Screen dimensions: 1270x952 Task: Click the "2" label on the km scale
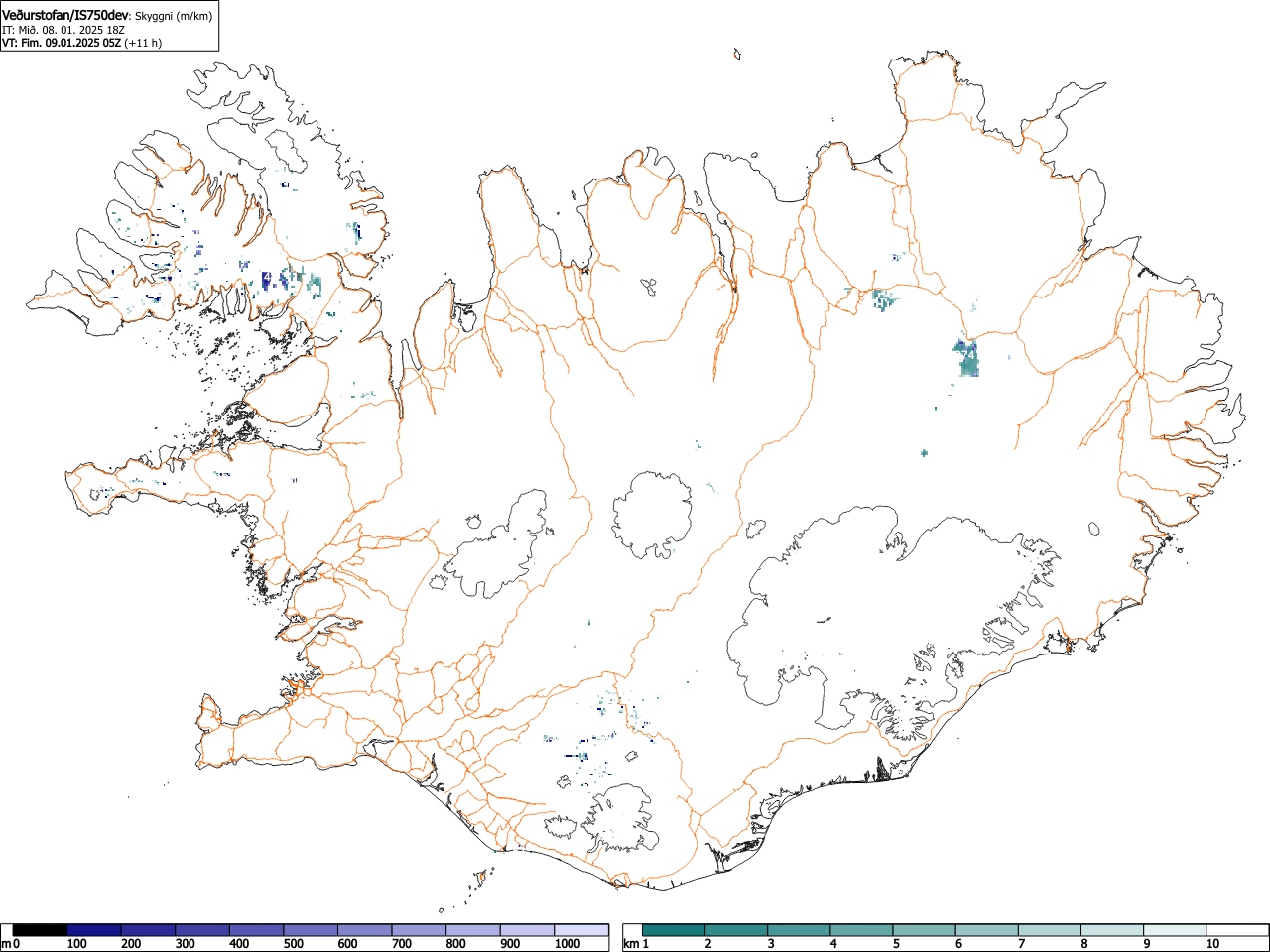(708, 944)
